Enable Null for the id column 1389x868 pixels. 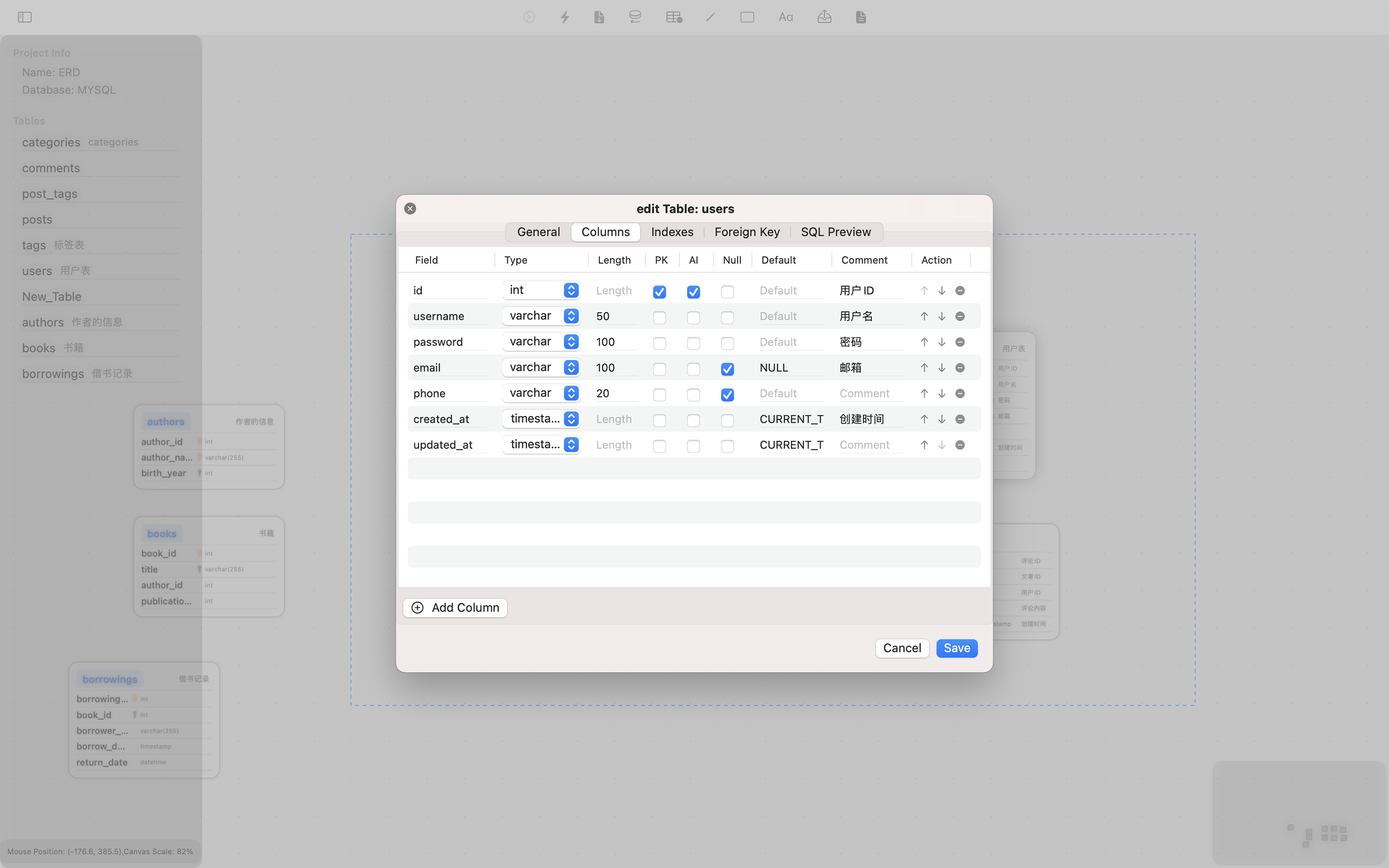(727, 292)
